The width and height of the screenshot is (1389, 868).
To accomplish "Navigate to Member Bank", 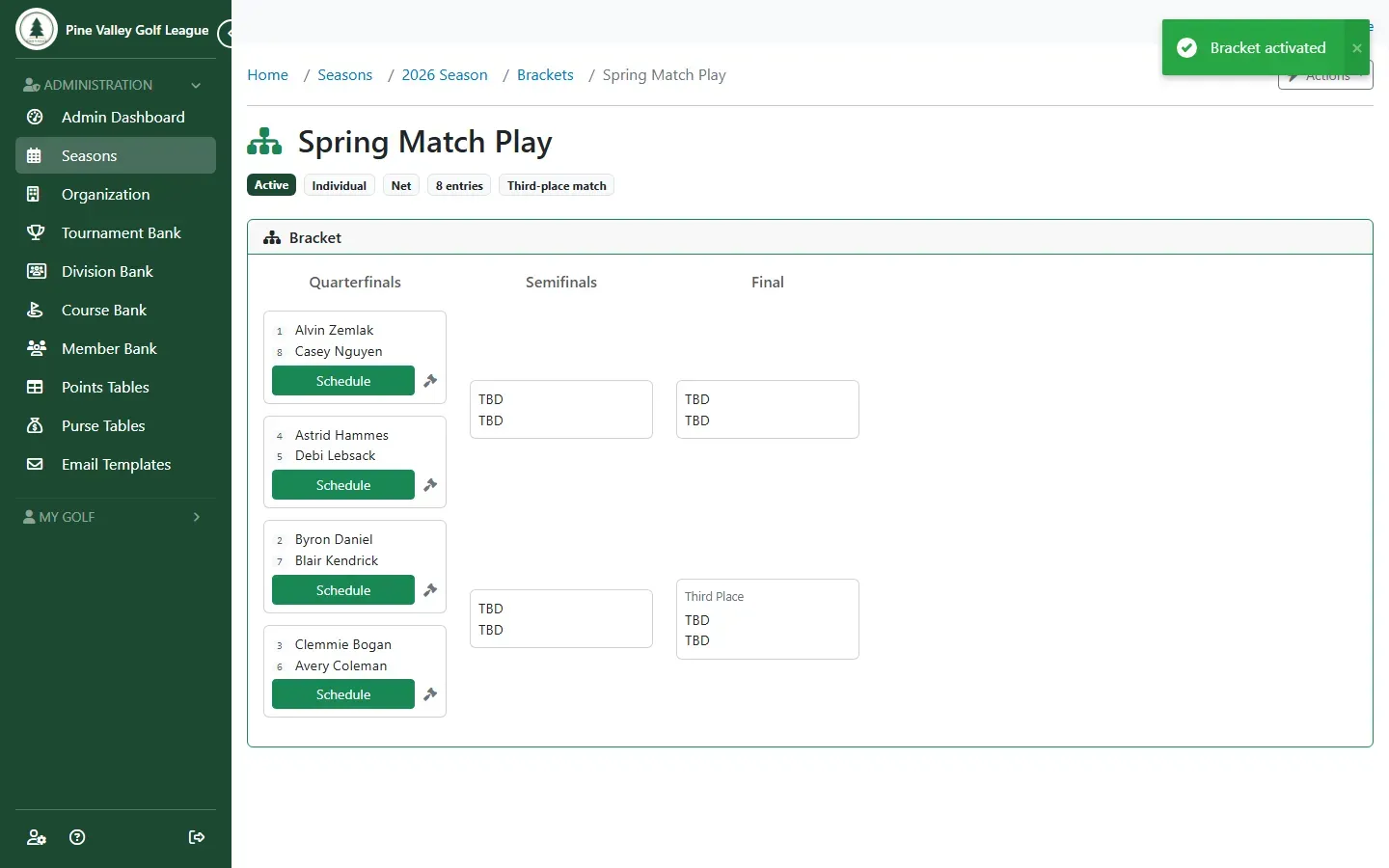I will [x=116, y=348].
